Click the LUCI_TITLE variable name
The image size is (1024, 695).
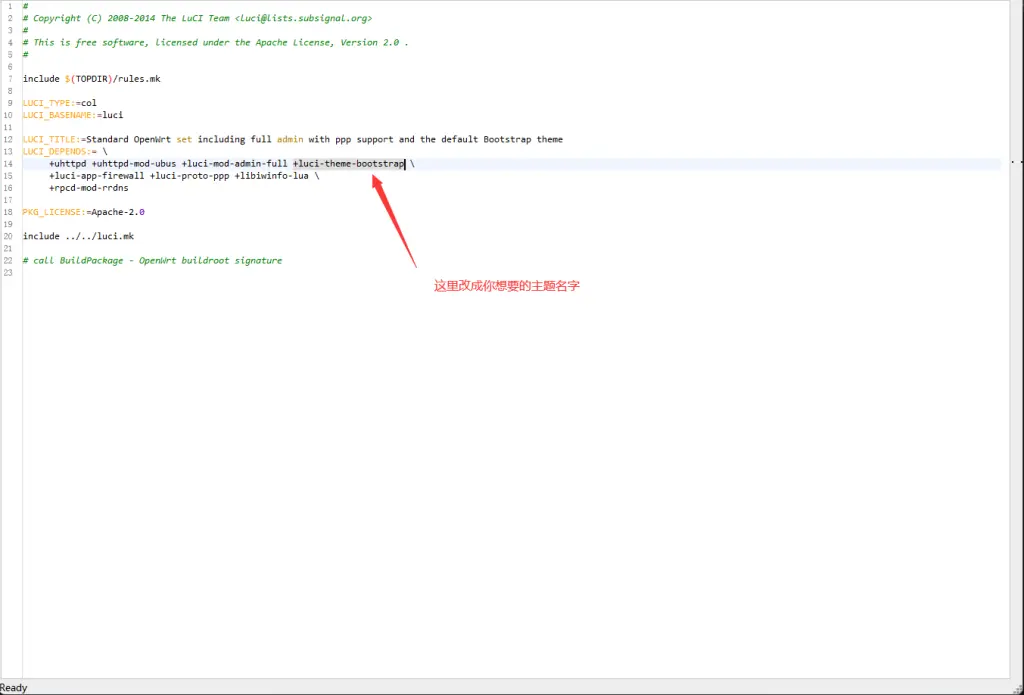(x=49, y=139)
